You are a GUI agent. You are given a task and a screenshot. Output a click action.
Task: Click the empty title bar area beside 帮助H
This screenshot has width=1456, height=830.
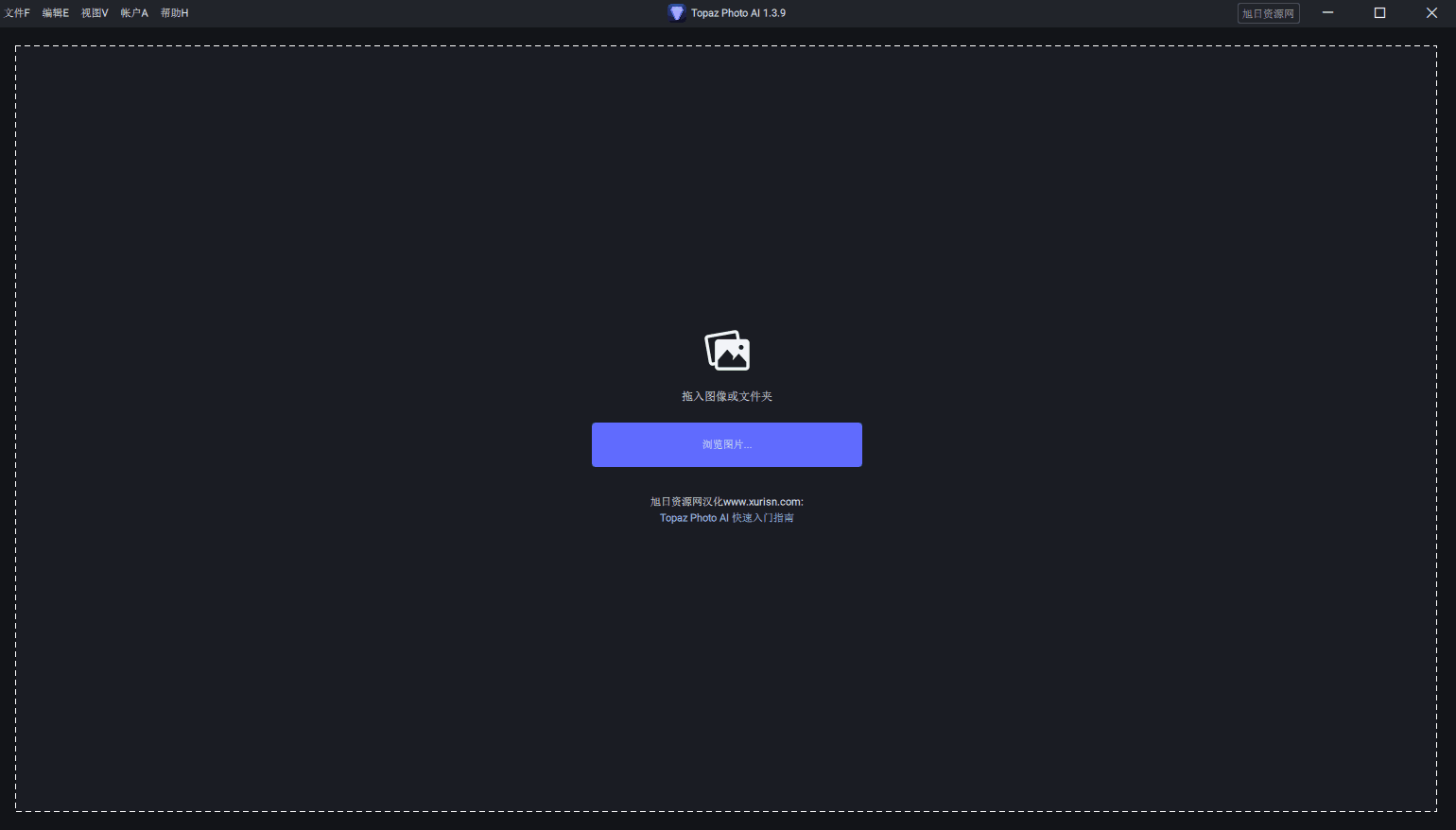pos(425,13)
